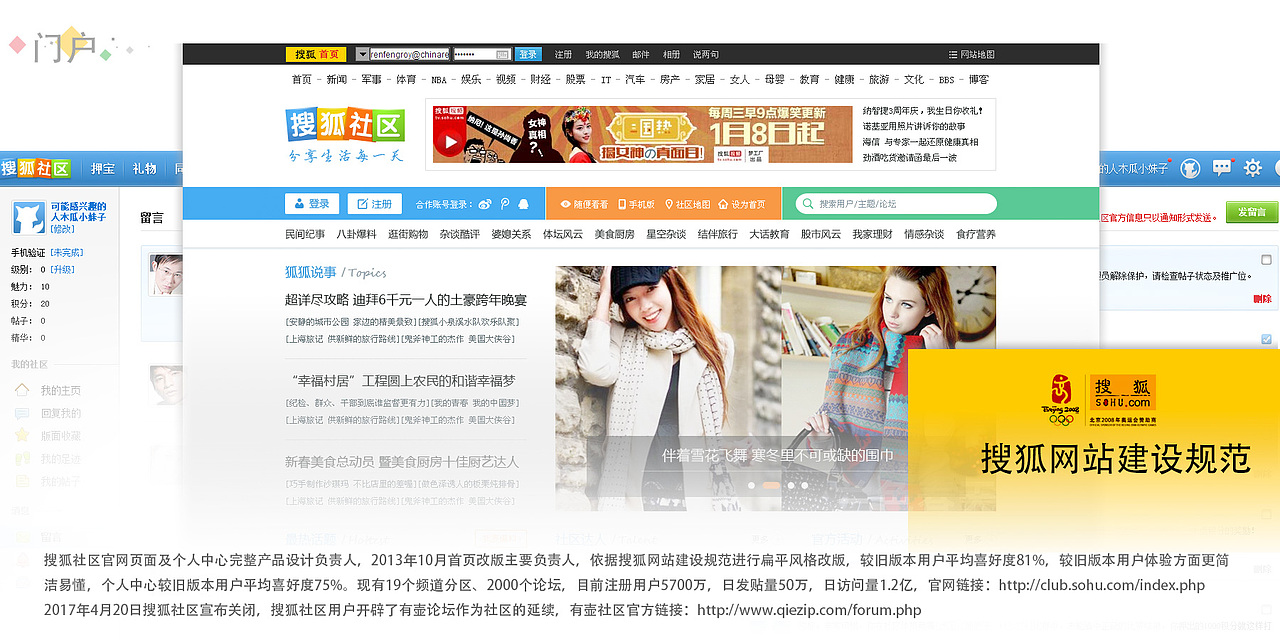Image resolution: width=1280 pixels, height=640 pixels.
Task: Click the keyboard icon in password field
Action: point(503,54)
